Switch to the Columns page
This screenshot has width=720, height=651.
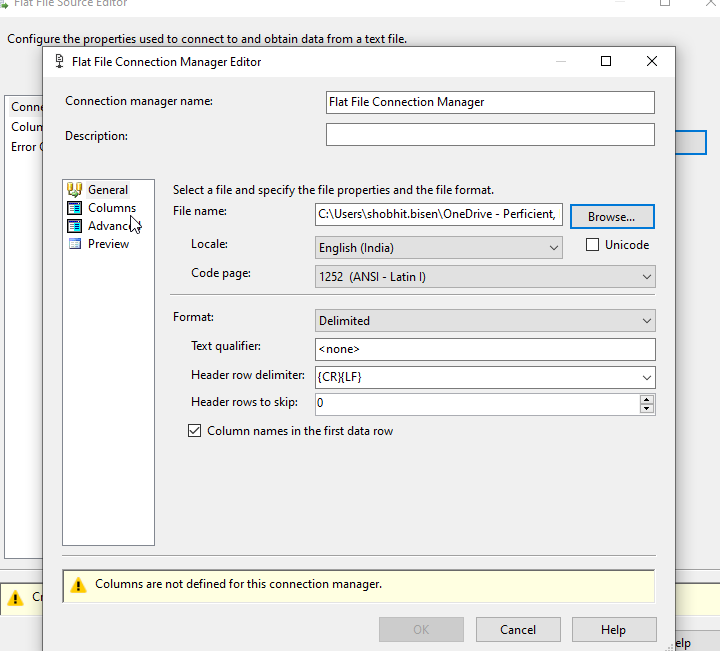112,208
